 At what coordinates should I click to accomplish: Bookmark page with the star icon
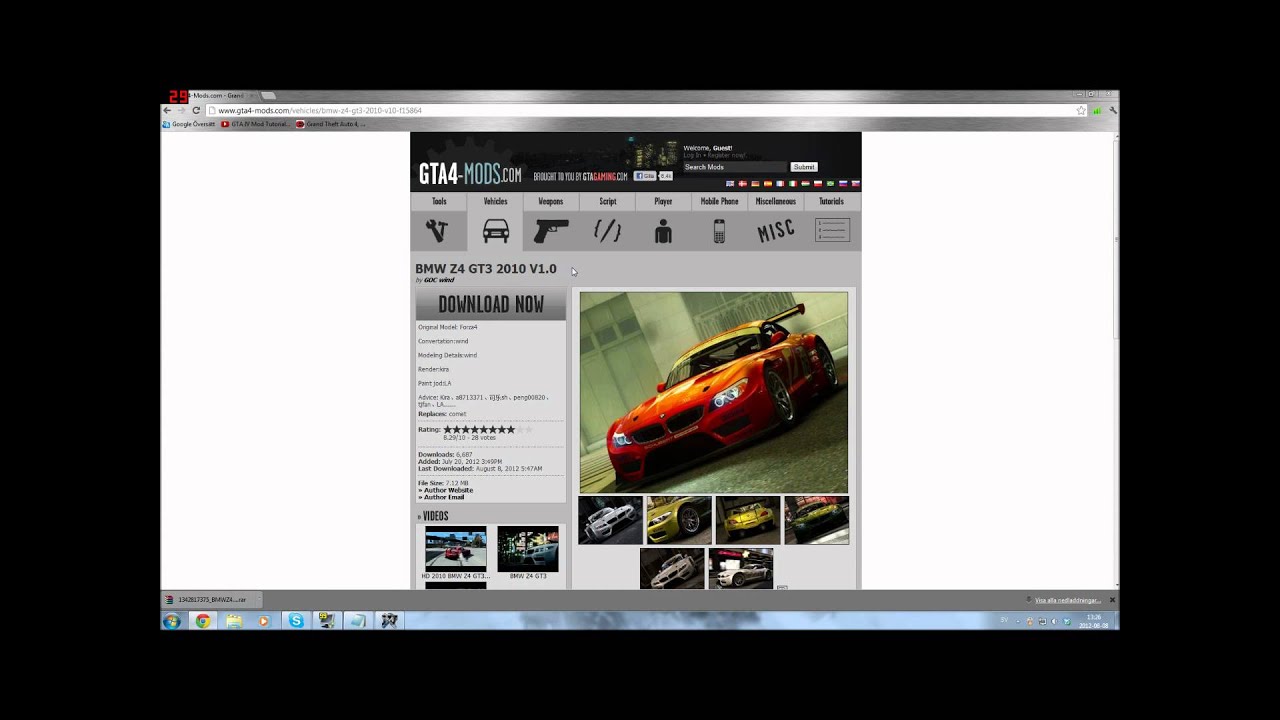1081,110
